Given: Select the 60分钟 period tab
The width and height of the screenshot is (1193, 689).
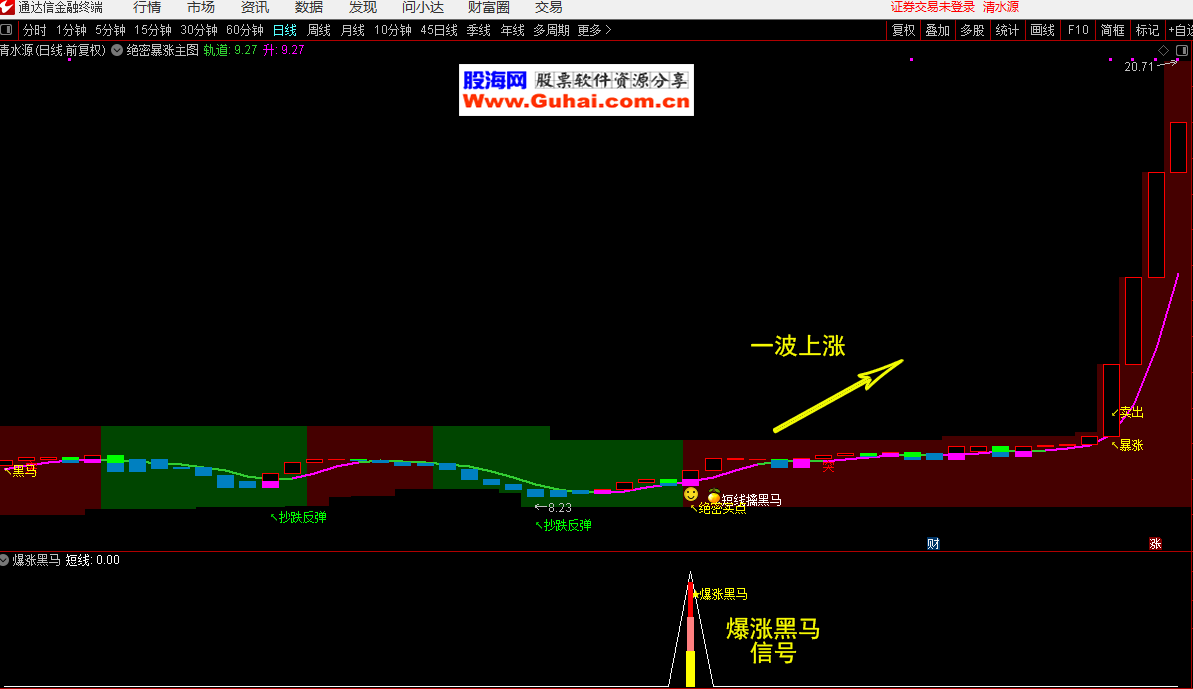Looking at the screenshot, I should 245,30.
